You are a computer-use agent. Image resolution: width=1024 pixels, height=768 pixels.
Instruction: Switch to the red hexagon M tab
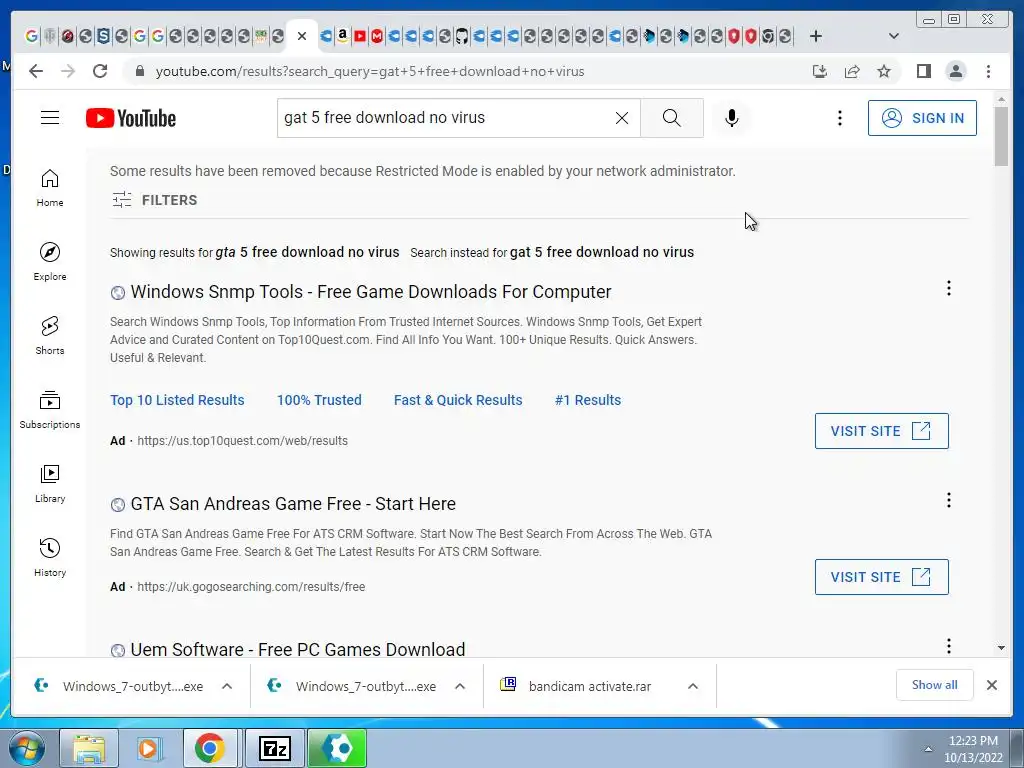[x=377, y=36]
